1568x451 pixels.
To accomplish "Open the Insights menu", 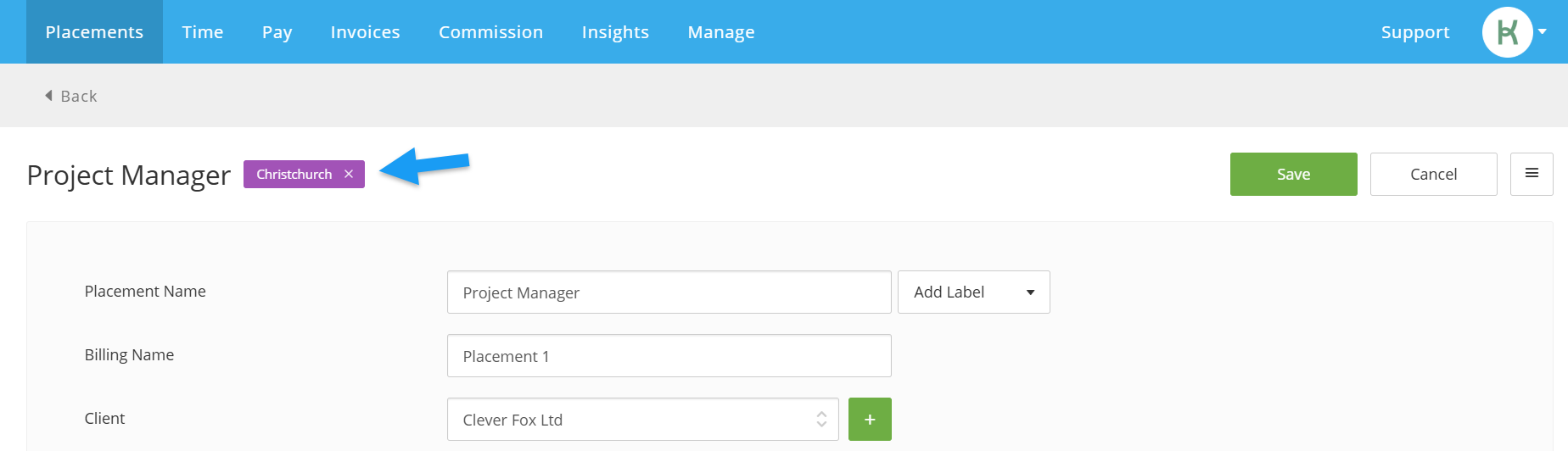I will click(x=615, y=32).
